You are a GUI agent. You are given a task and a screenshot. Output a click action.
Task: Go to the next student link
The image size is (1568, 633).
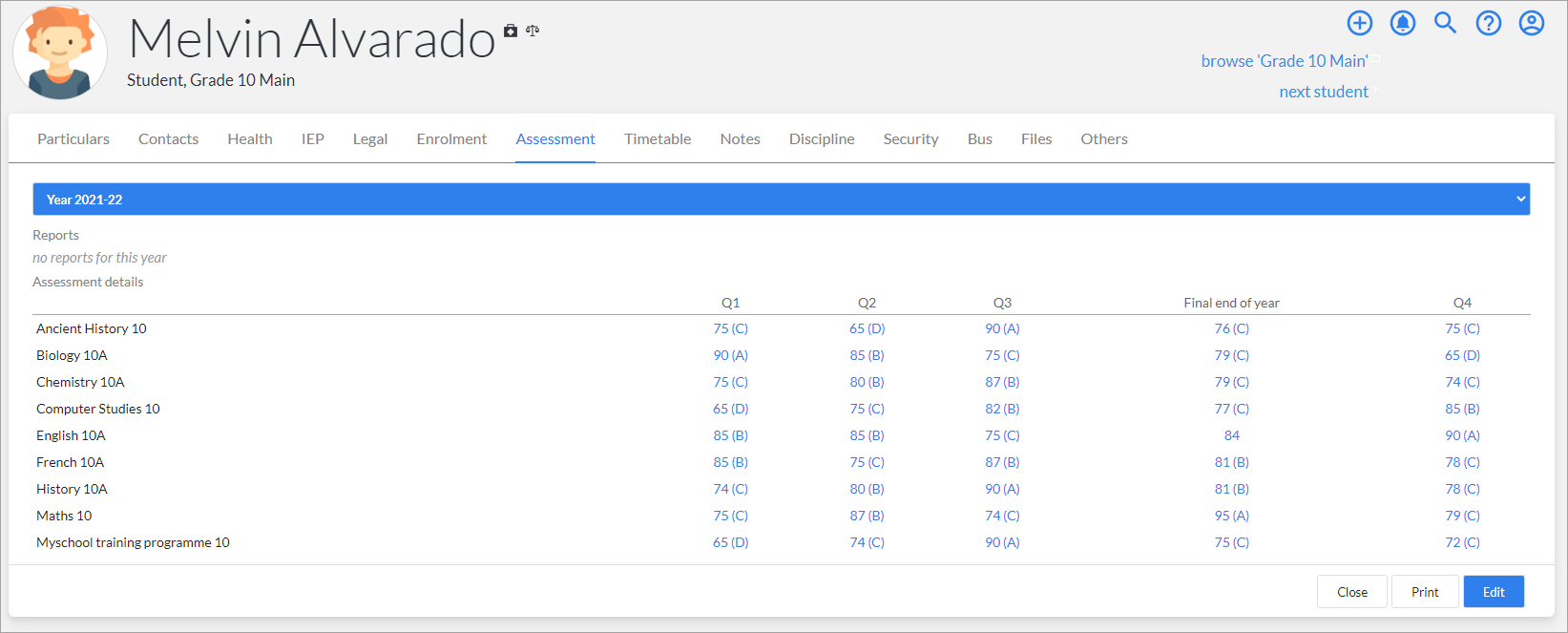[1324, 92]
